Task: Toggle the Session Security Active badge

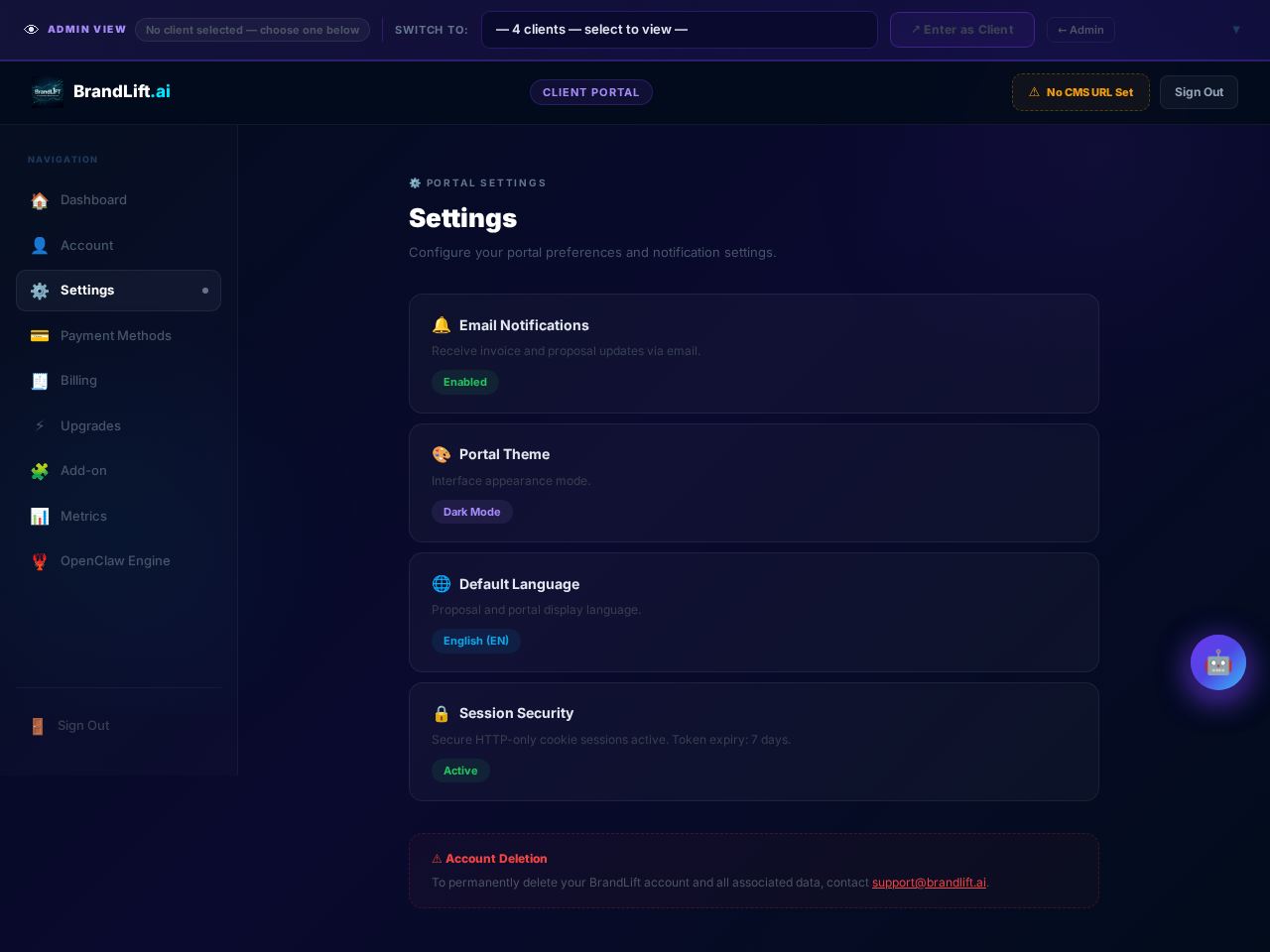Action: pos(460,771)
